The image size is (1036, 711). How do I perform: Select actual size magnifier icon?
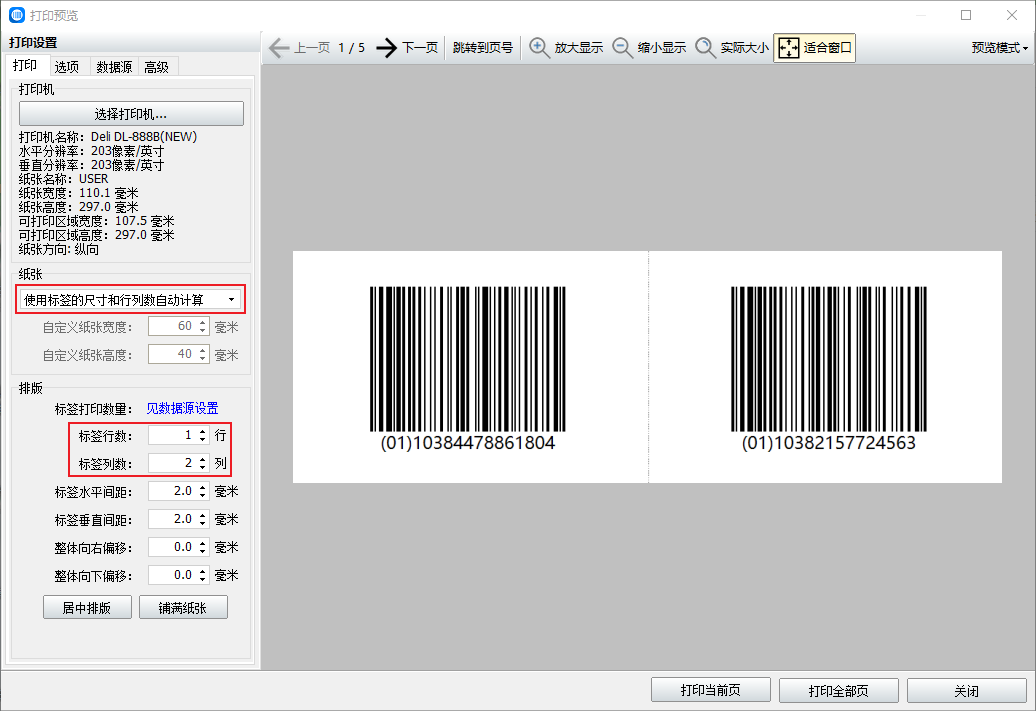click(705, 48)
